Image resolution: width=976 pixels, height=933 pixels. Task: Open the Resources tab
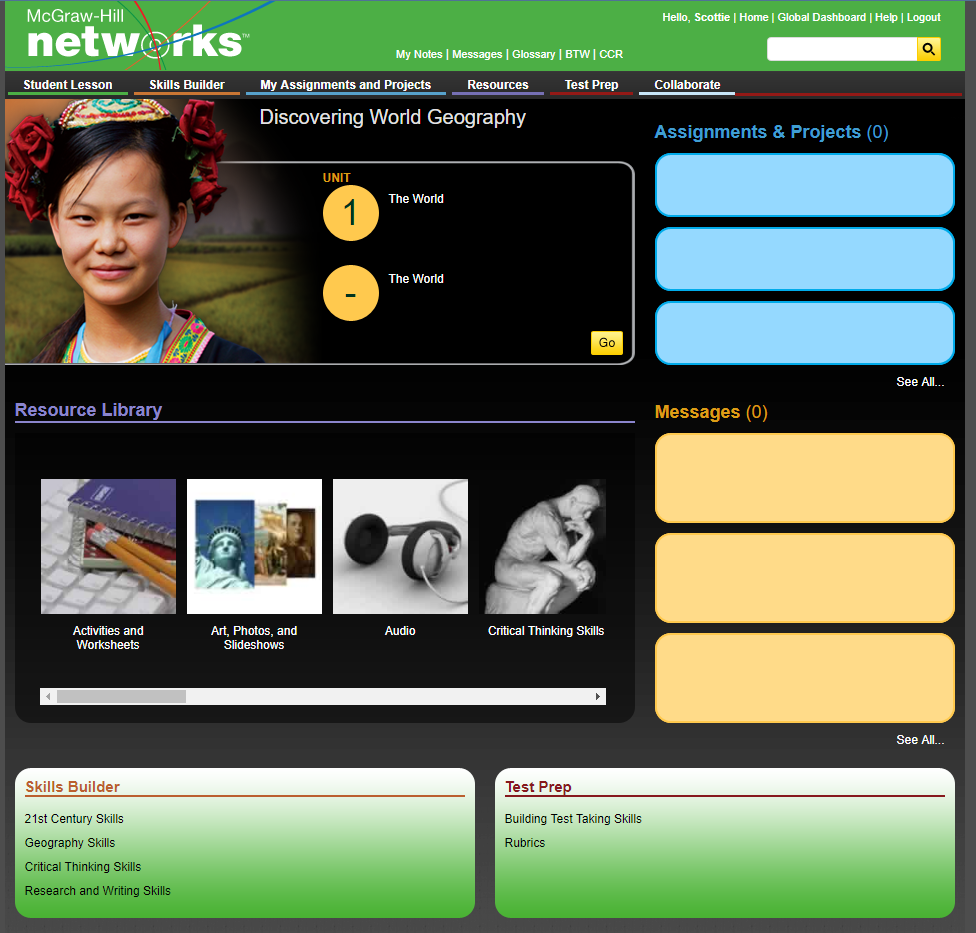coord(497,85)
